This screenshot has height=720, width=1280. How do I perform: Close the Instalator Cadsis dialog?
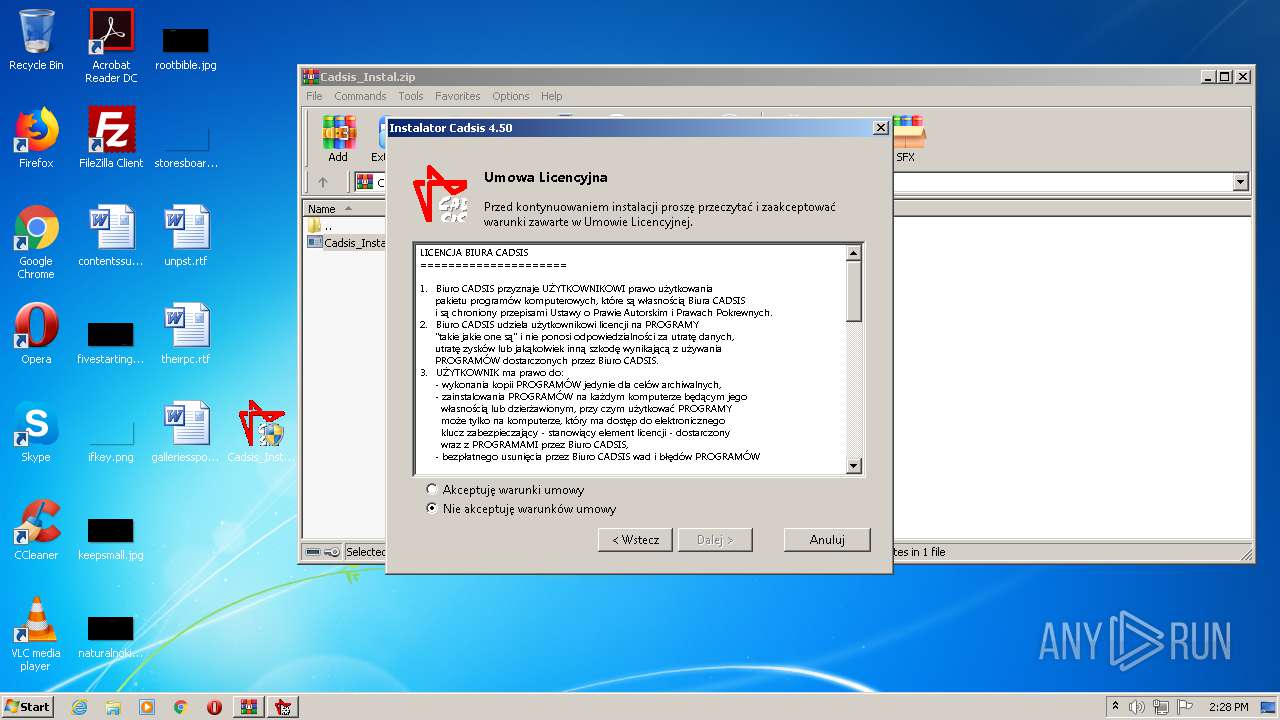click(x=880, y=128)
